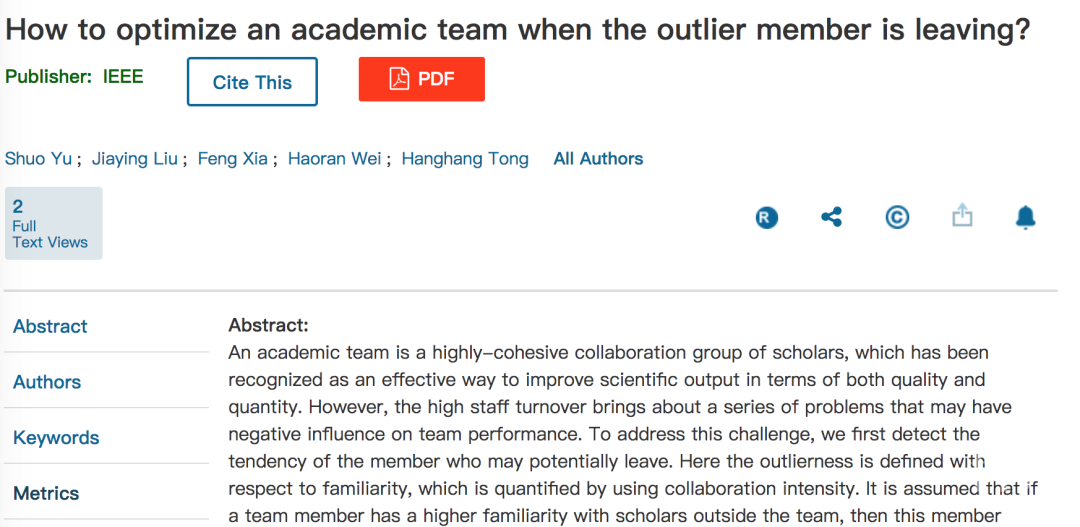This screenshot has height=527, width=1080.
Task: Click the Full Text Views counter box
Action: pyautogui.click(x=54, y=223)
